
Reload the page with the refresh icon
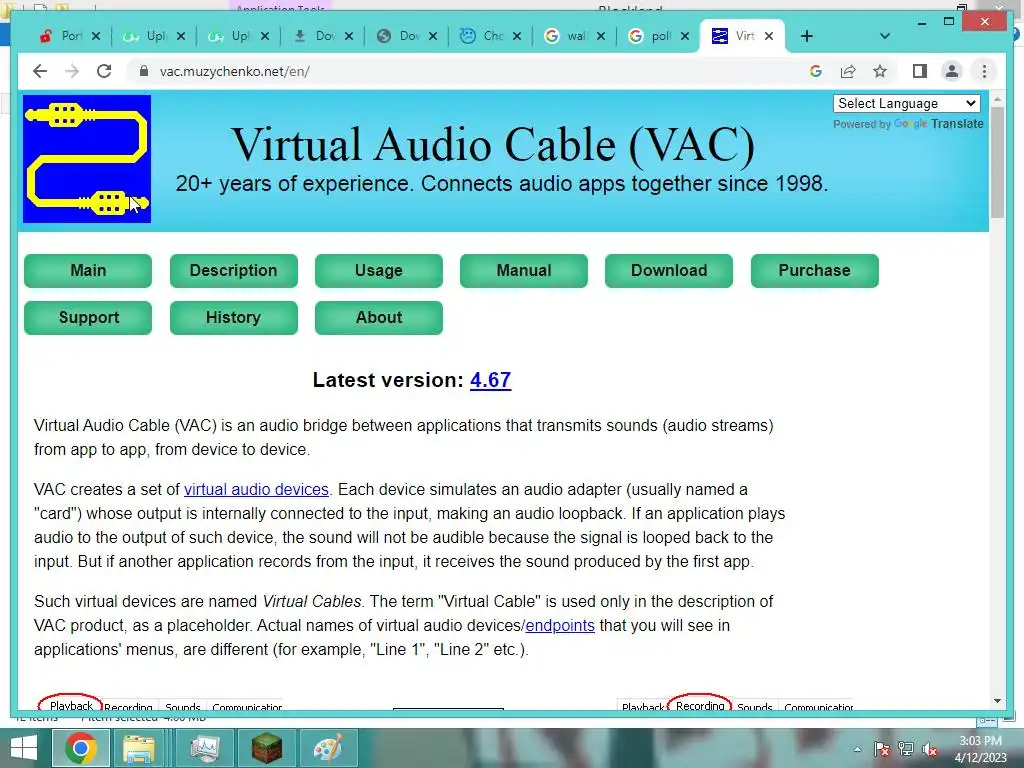click(x=104, y=71)
